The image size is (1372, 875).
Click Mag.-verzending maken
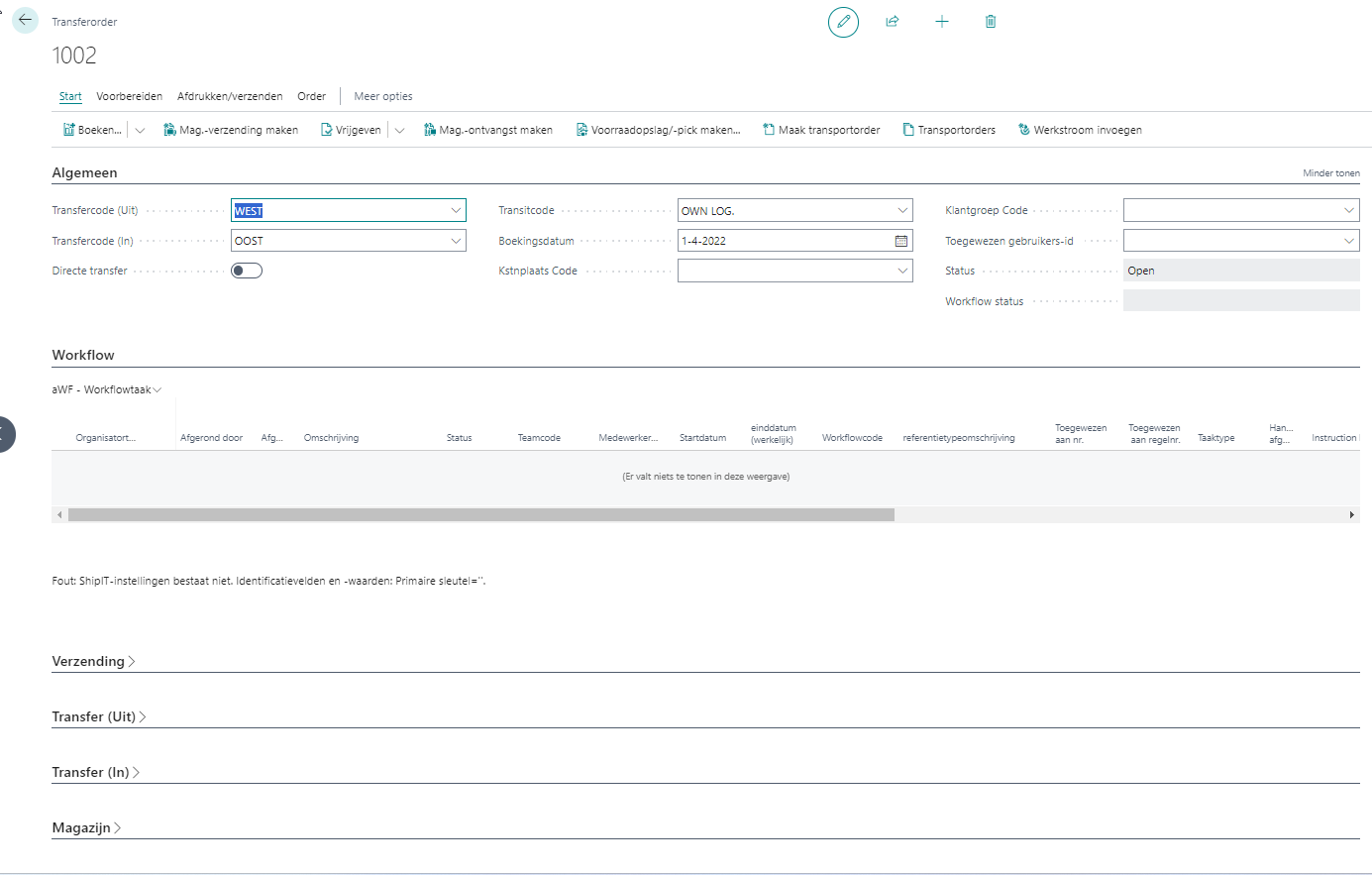[x=231, y=130]
